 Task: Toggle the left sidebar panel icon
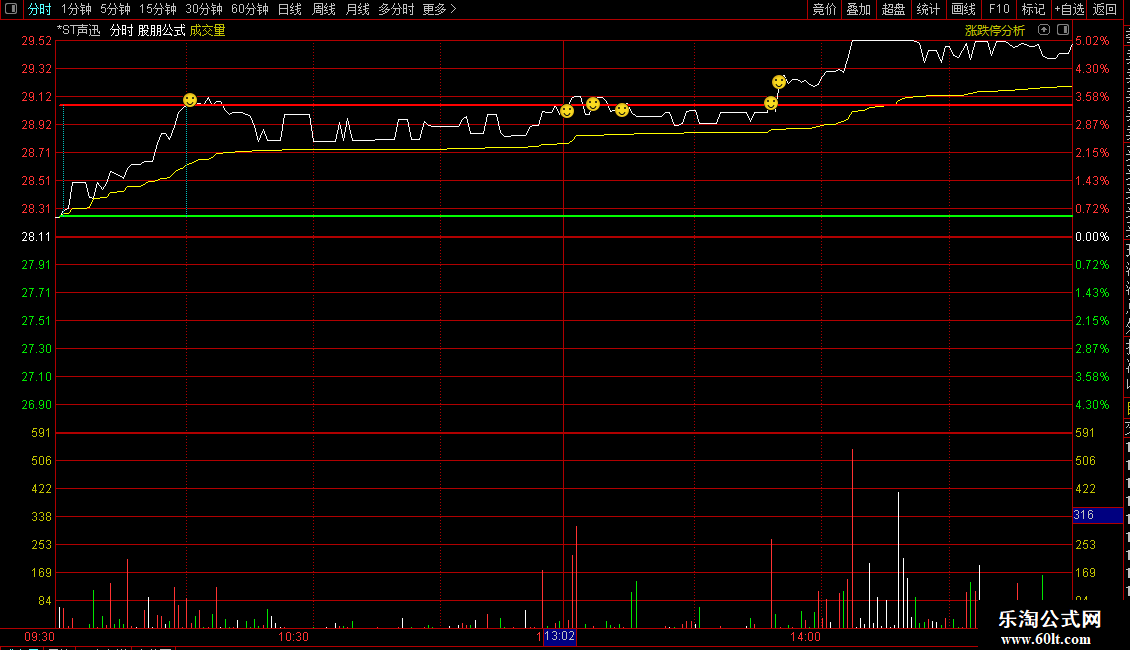pyautogui.click(x=11, y=9)
